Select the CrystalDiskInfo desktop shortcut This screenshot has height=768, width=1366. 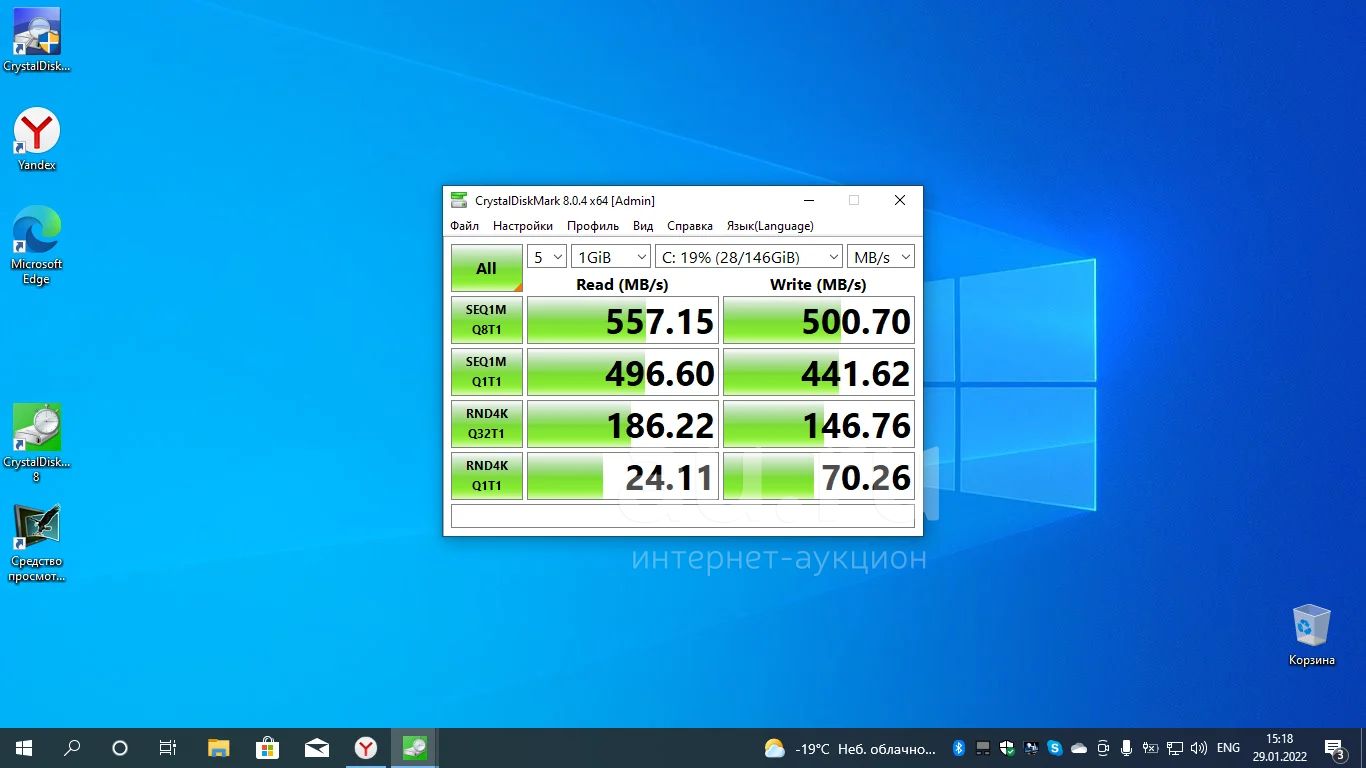coord(37,40)
